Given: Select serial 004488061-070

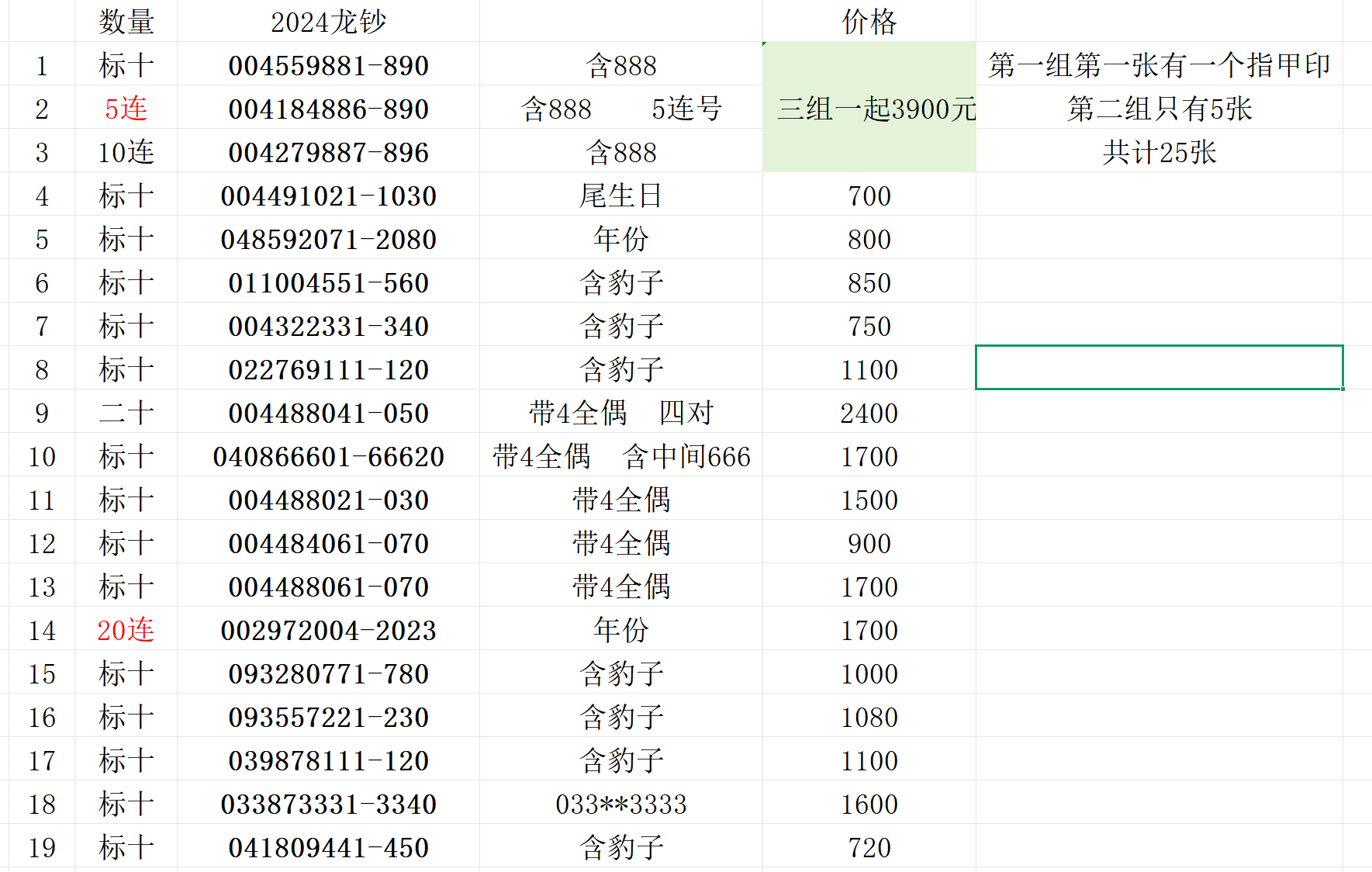Looking at the screenshot, I should pyautogui.click(x=328, y=587).
